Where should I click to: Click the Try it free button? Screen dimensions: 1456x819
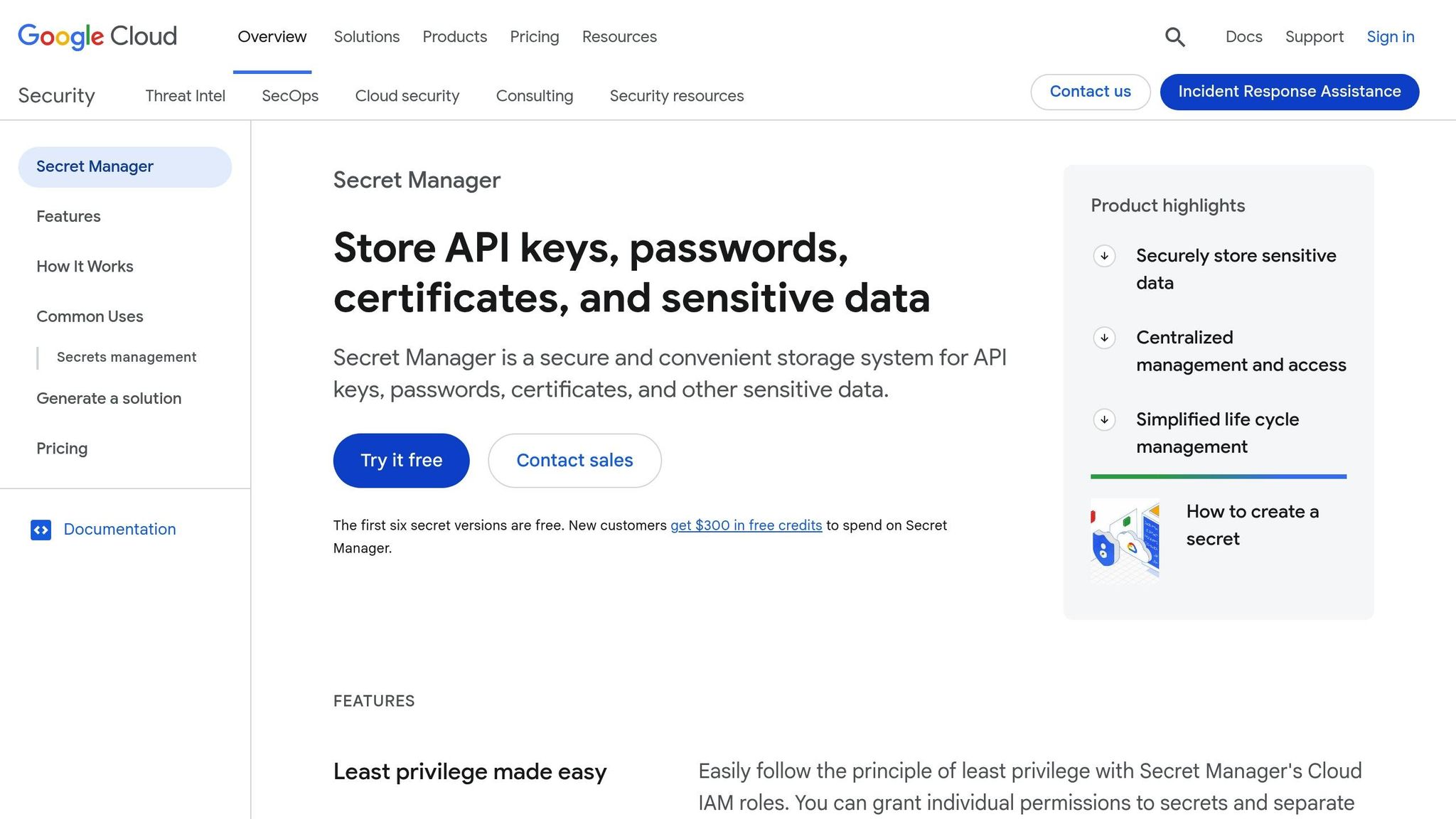click(x=401, y=460)
